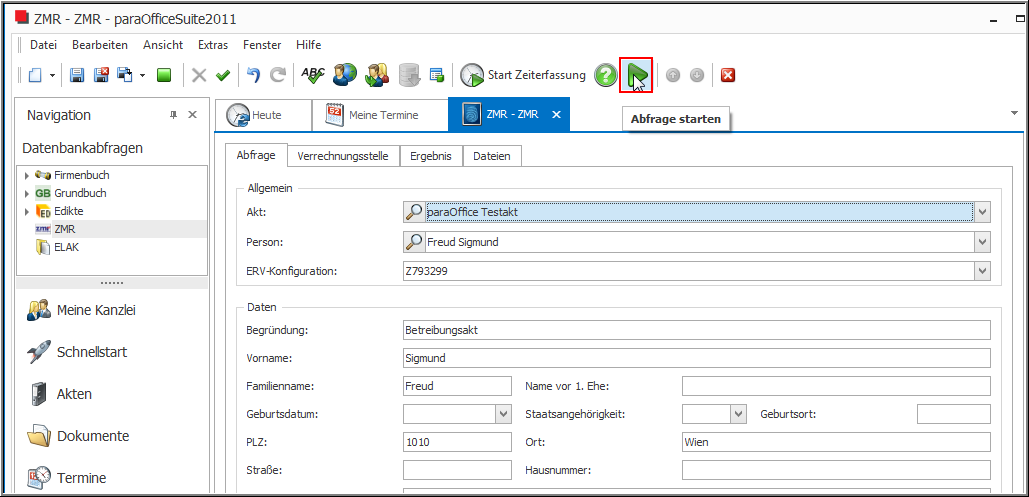Open the Geburtsdatum date dropdown
The image size is (1029, 497).
(x=502, y=414)
